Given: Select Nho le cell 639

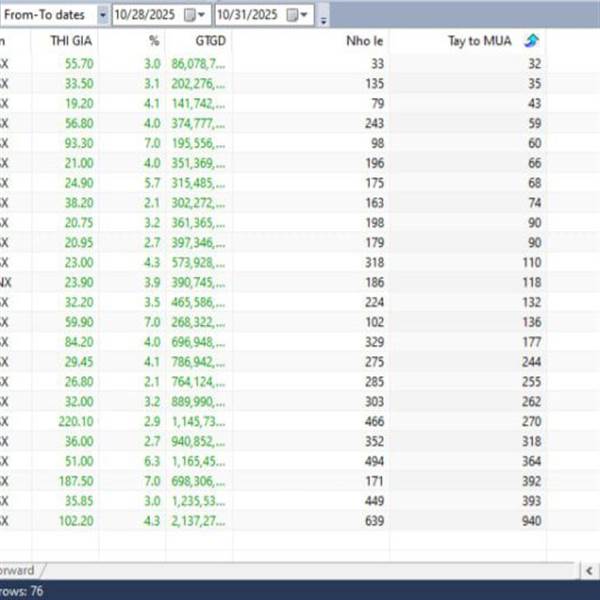Looking at the screenshot, I should [x=374, y=521].
